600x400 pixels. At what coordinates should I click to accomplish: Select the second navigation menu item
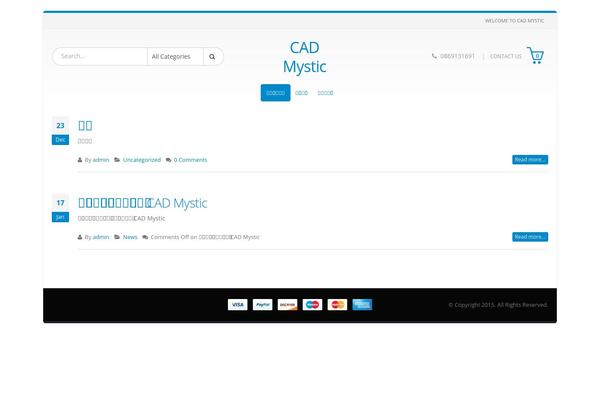302,93
